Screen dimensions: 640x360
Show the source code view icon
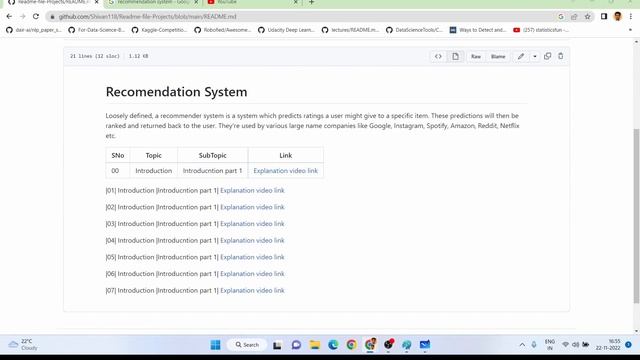(438, 56)
